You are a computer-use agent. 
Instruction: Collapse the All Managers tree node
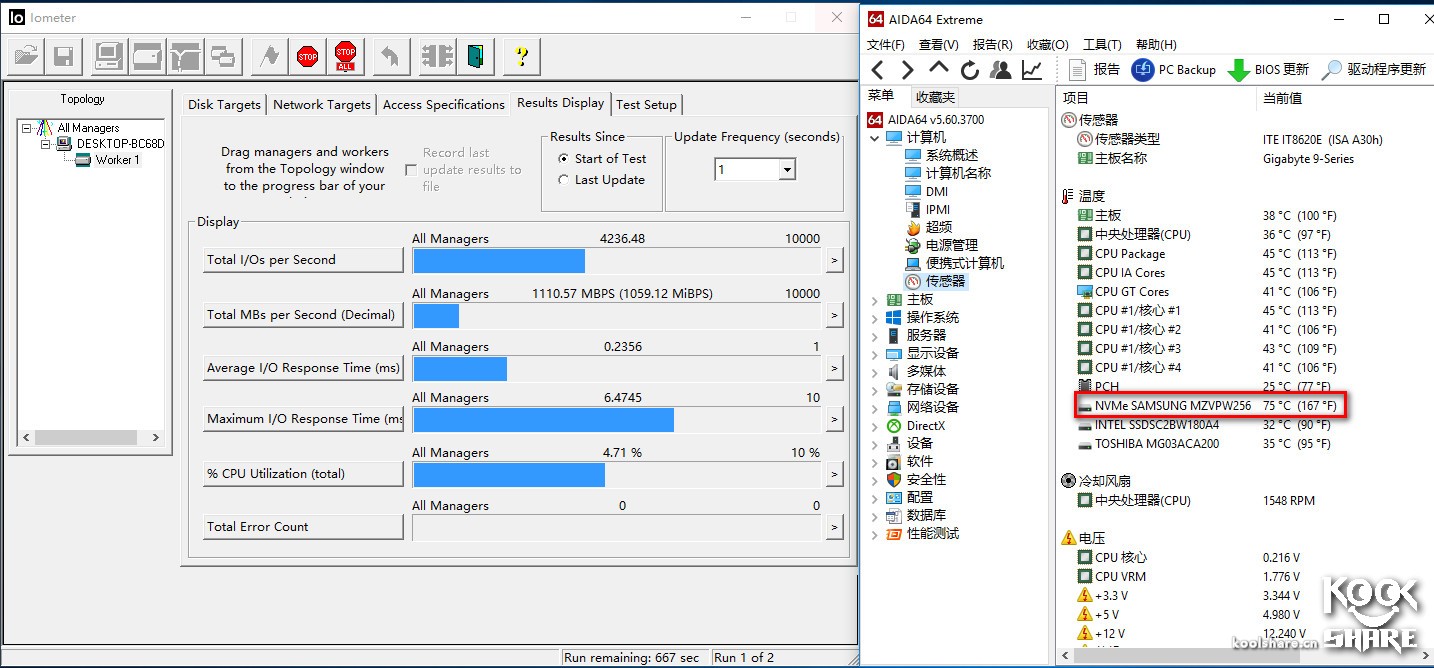[x=27, y=128]
